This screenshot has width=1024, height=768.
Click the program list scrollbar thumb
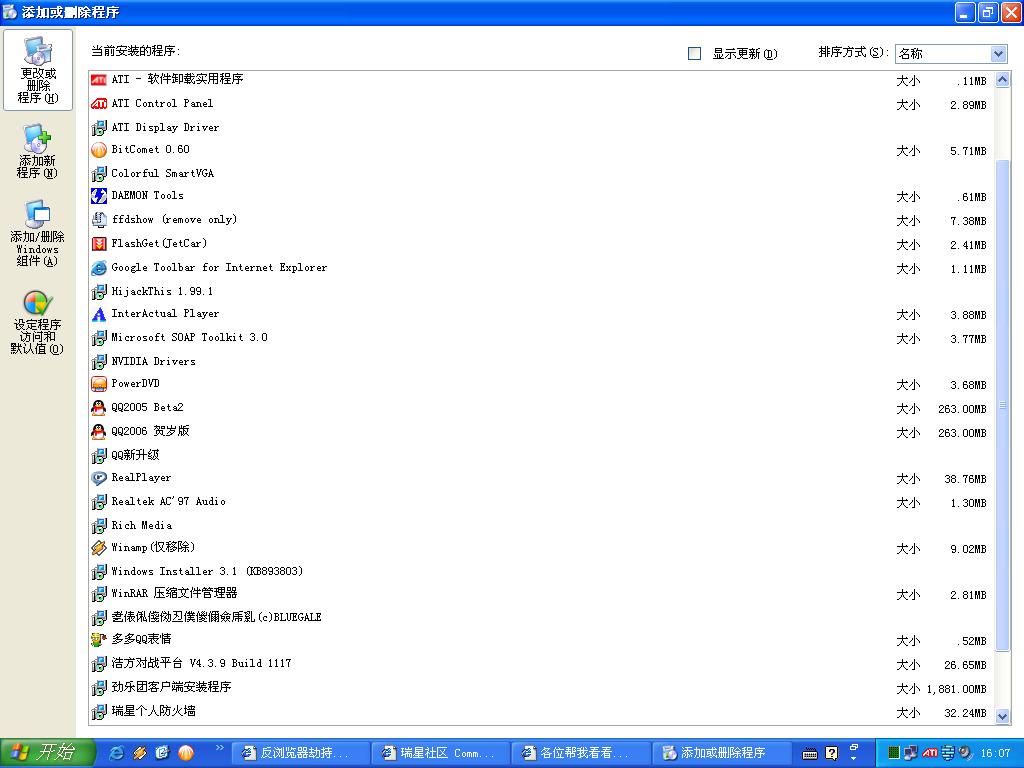pyautogui.click(x=1002, y=405)
